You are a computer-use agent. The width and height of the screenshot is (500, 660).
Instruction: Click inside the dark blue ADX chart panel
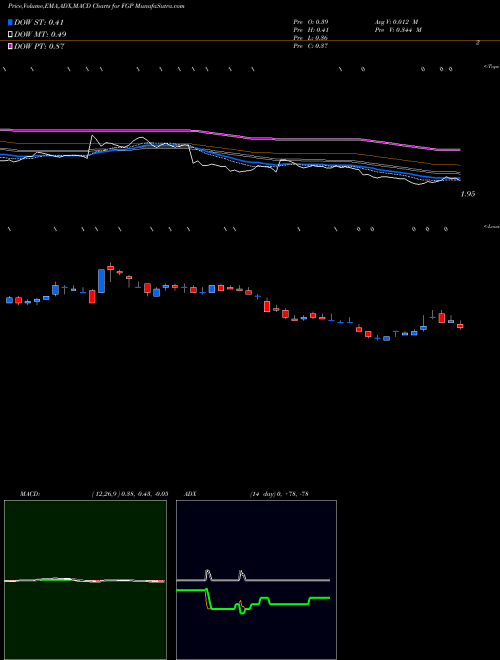point(256,580)
